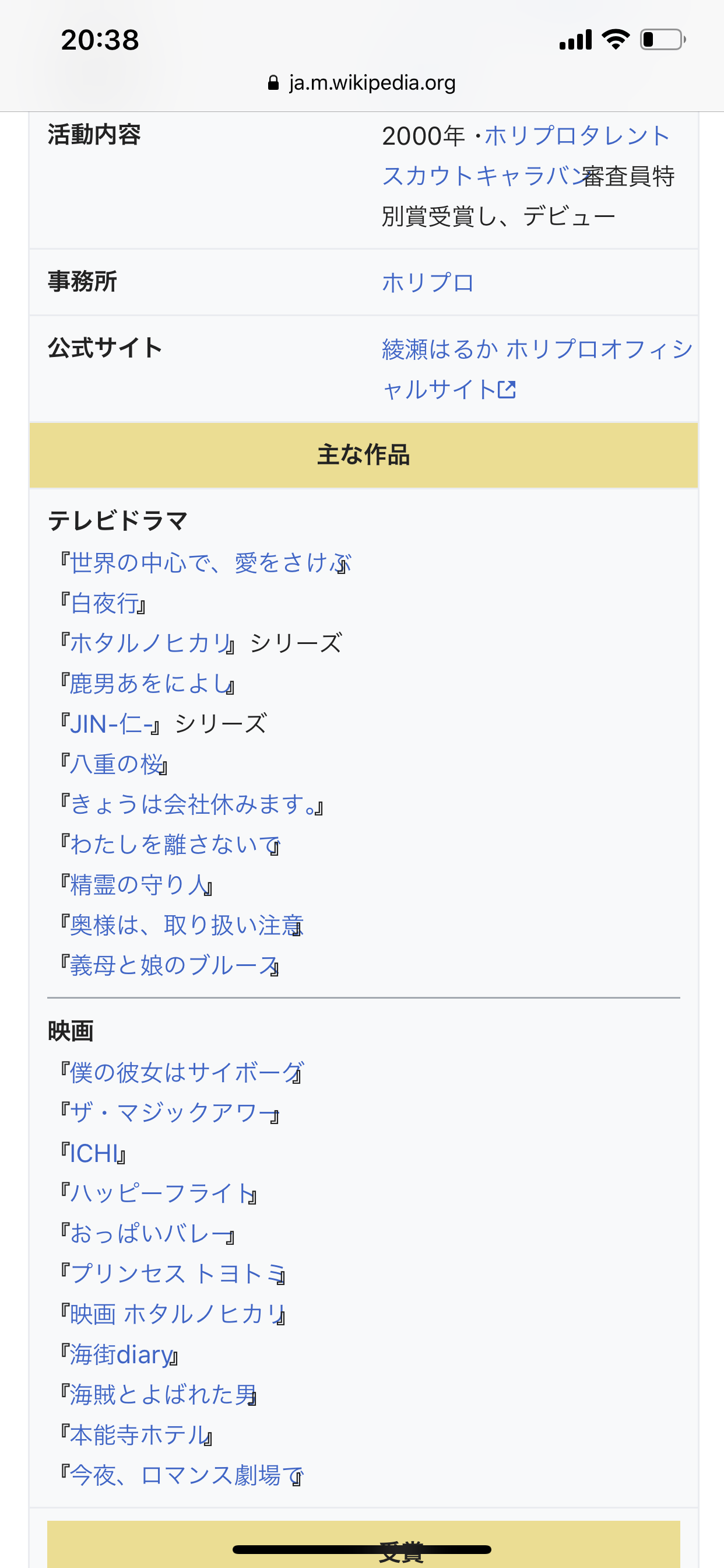Open ja.m.wikipedia.org address bar

click(362, 83)
